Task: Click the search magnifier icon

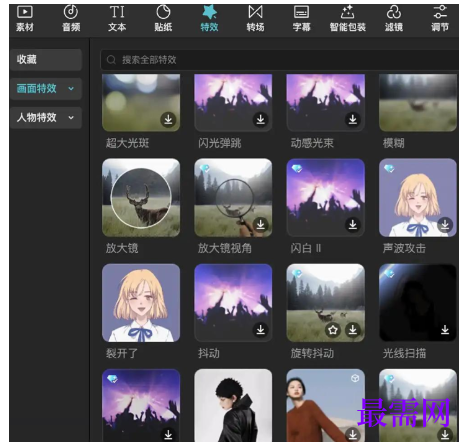Action: coord(111,60)
